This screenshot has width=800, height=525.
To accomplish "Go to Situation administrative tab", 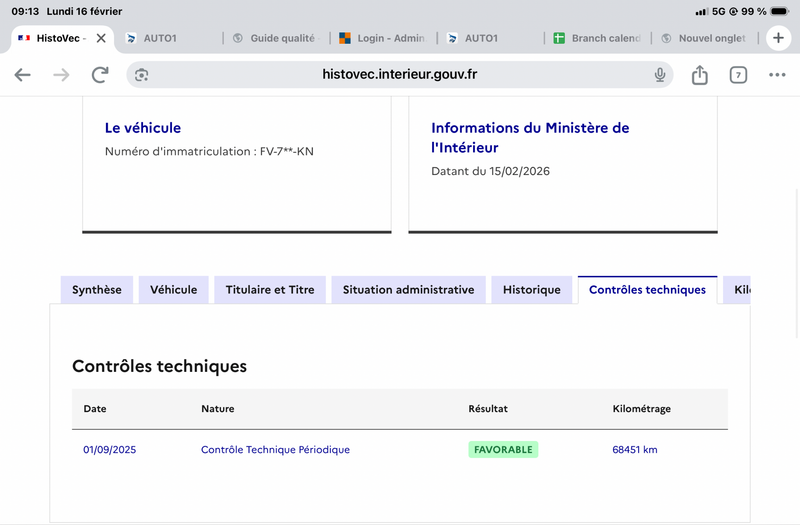I will coord(408,290).
